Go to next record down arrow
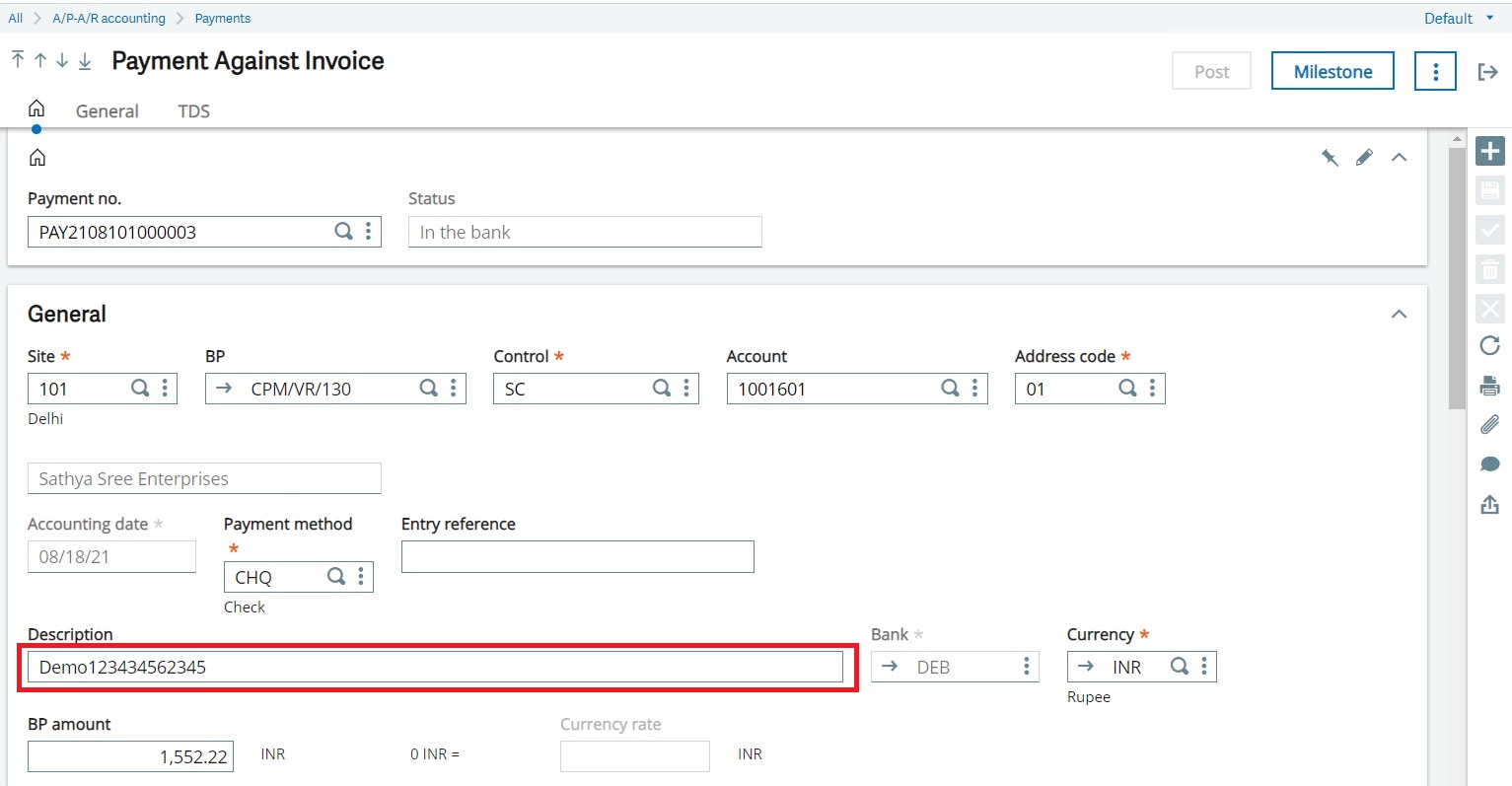 (62, 60)
